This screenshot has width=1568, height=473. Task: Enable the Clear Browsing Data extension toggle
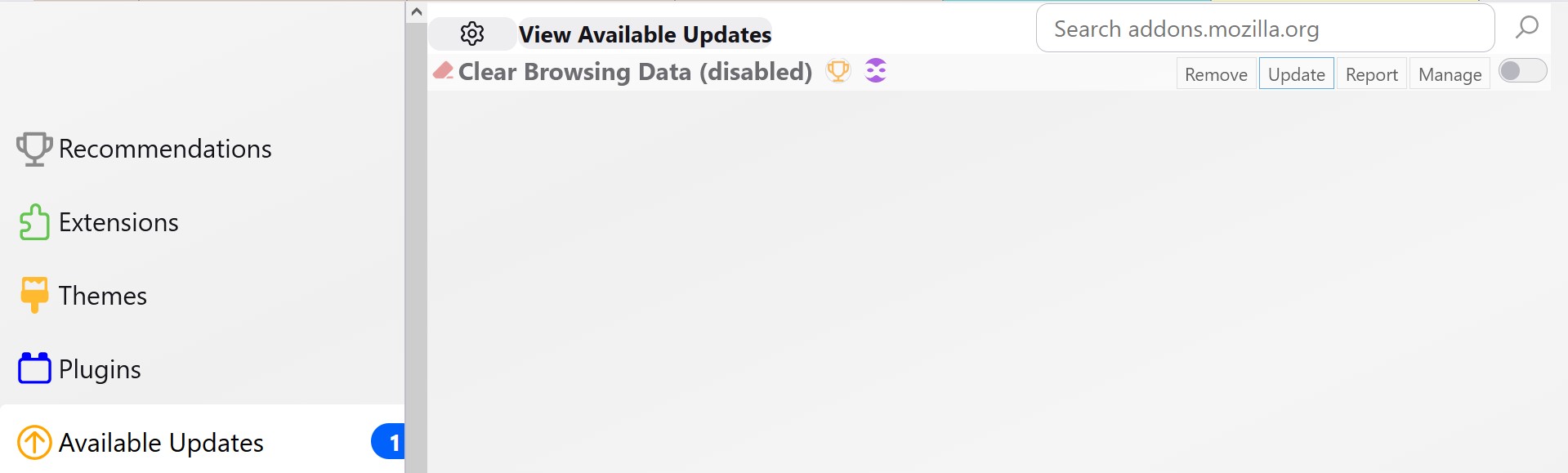[1523, 71]
